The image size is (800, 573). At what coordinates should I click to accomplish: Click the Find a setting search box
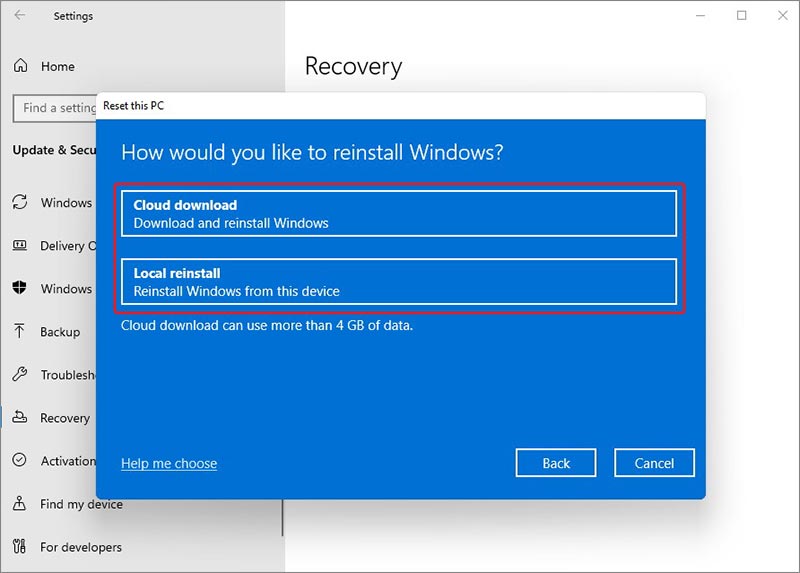pos(55,108)
